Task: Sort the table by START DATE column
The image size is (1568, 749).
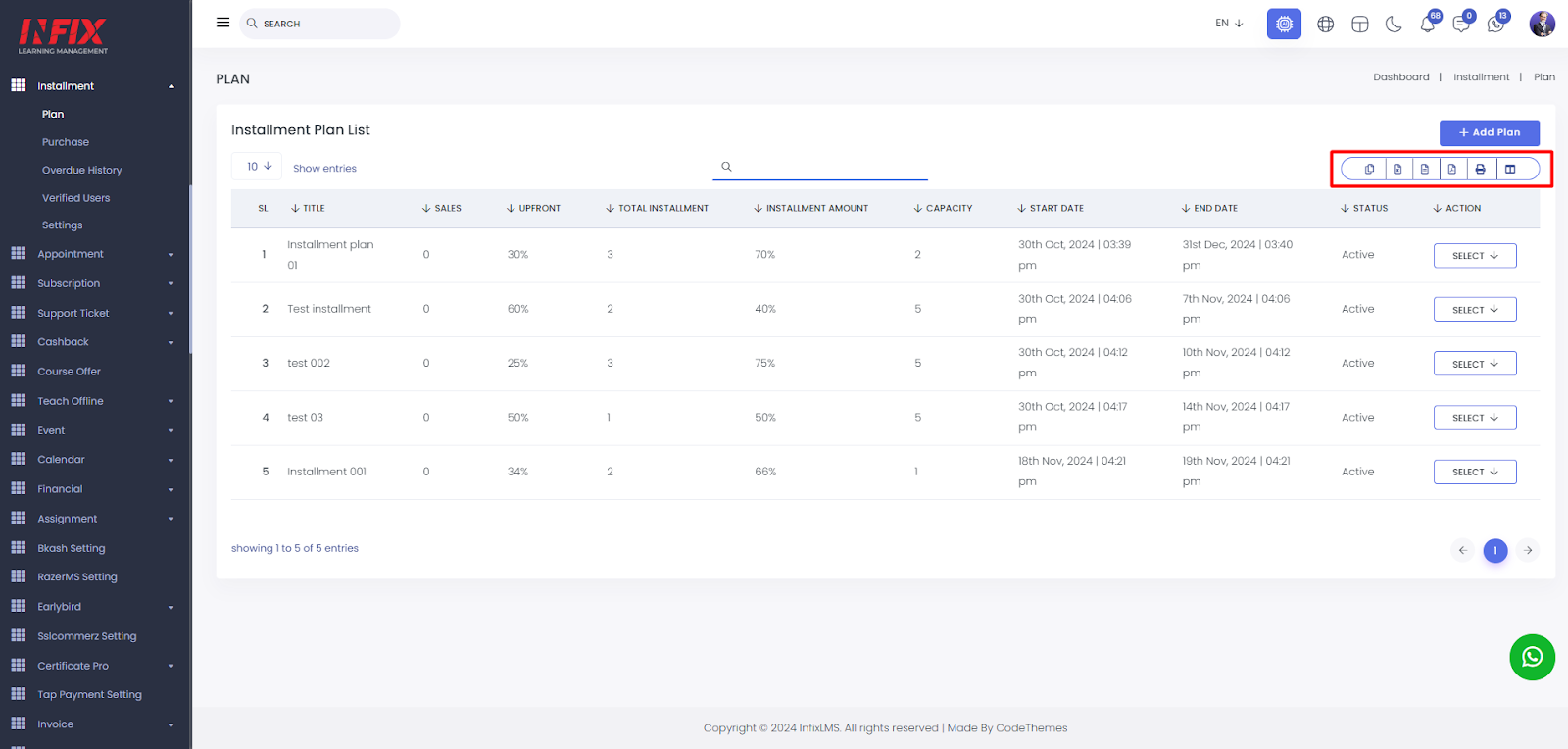Action: [1051, 209]
